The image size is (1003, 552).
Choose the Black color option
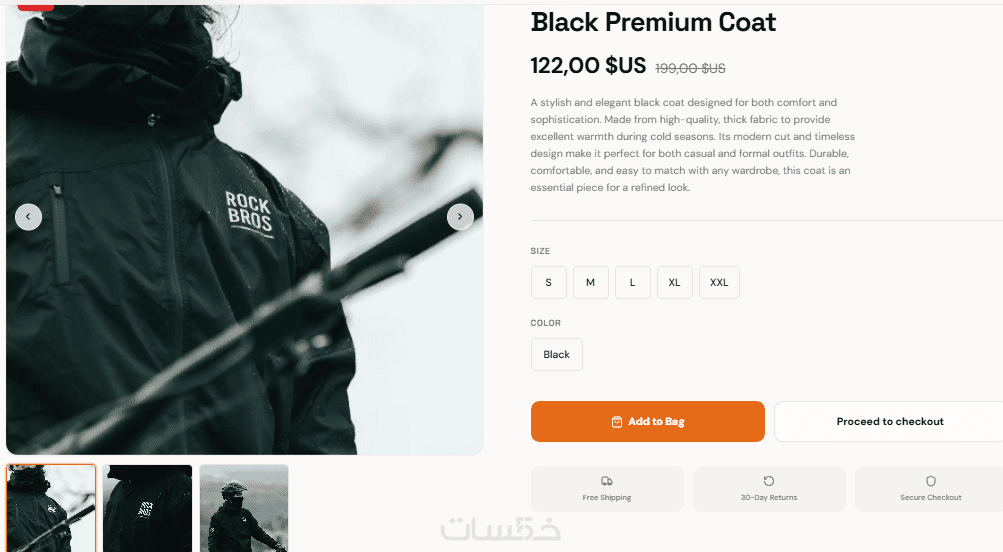pos(557,354)
